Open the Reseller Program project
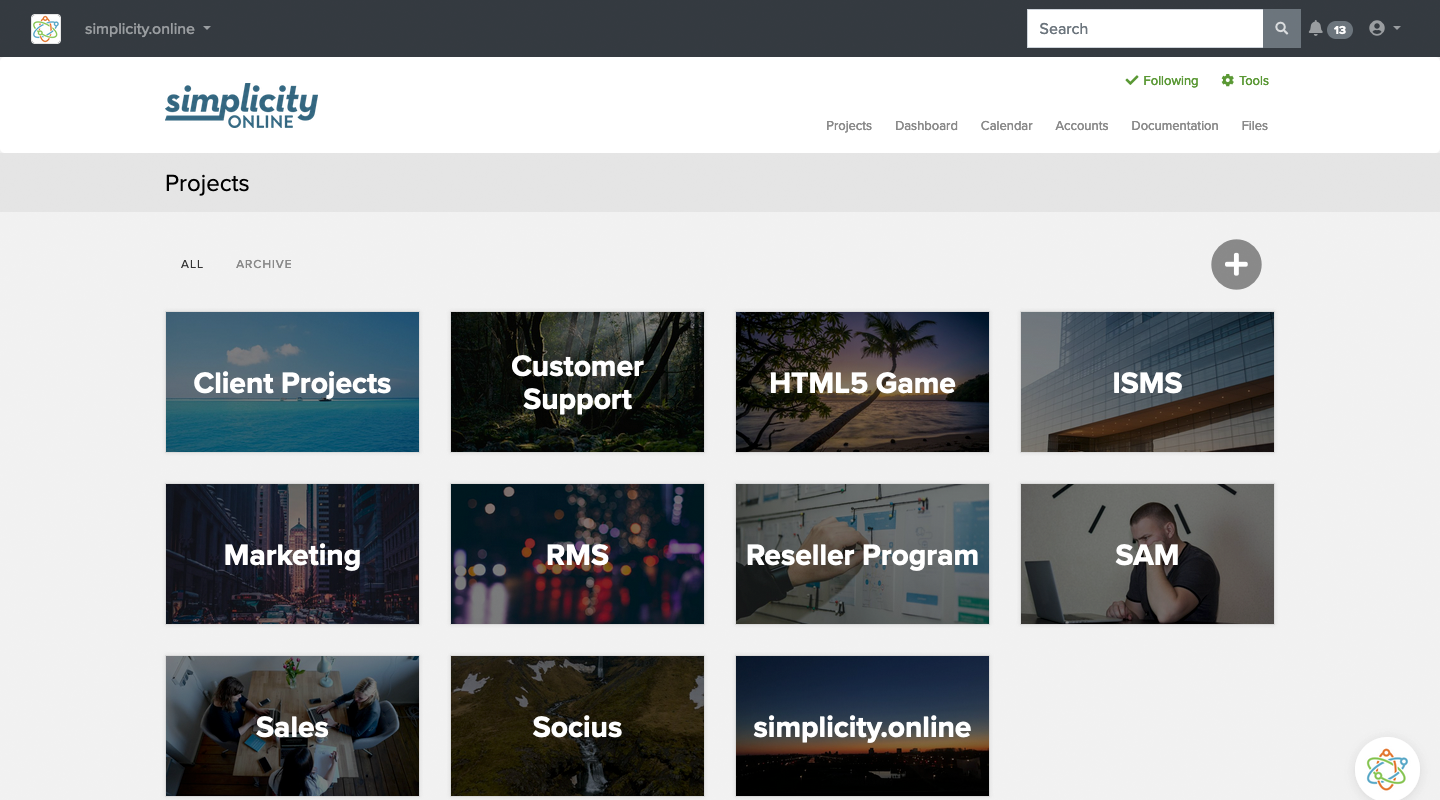The width and height of the screenshot is (1440, 800). pyautogui.click(x=862, y=554)
